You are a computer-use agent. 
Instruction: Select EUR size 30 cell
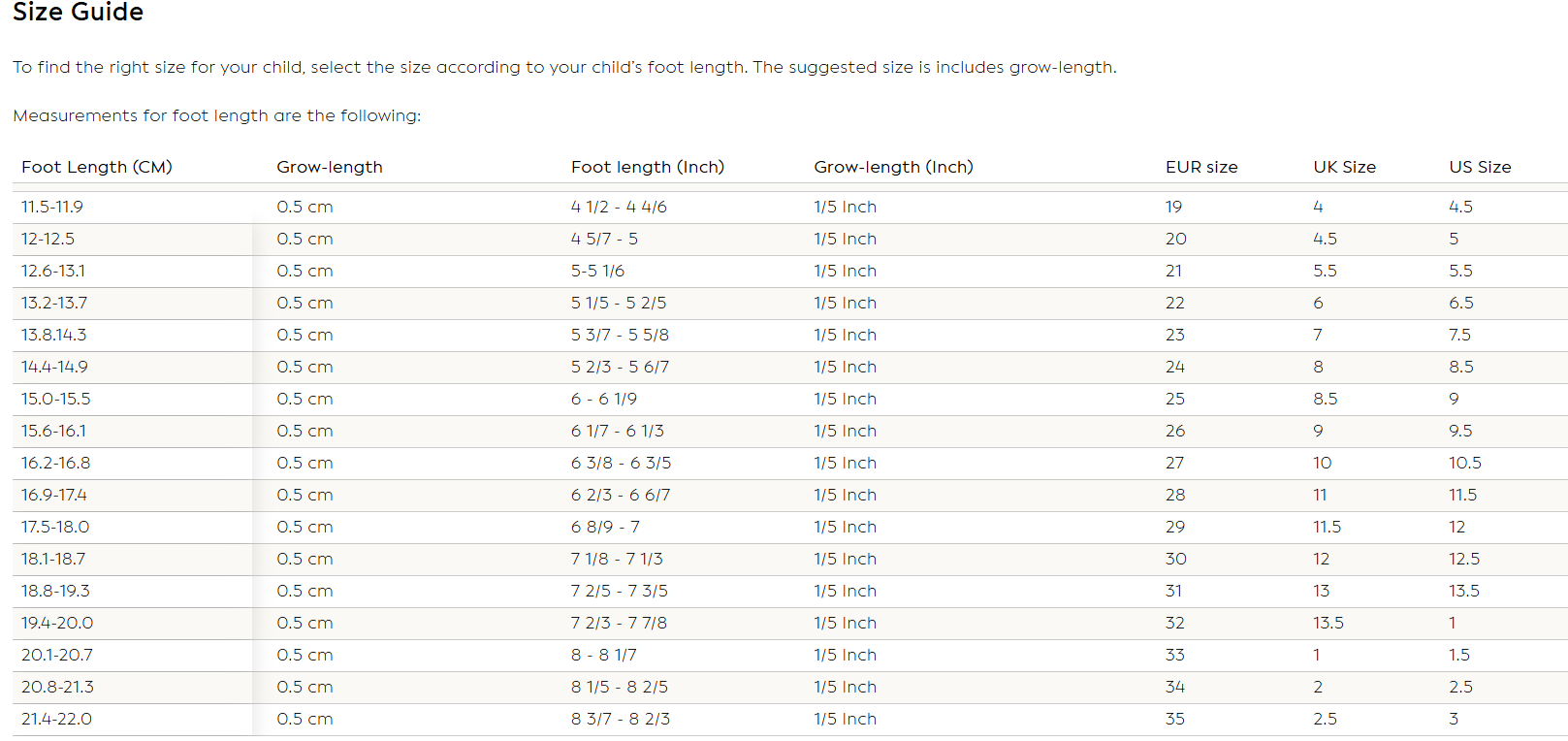point(1176,559)
